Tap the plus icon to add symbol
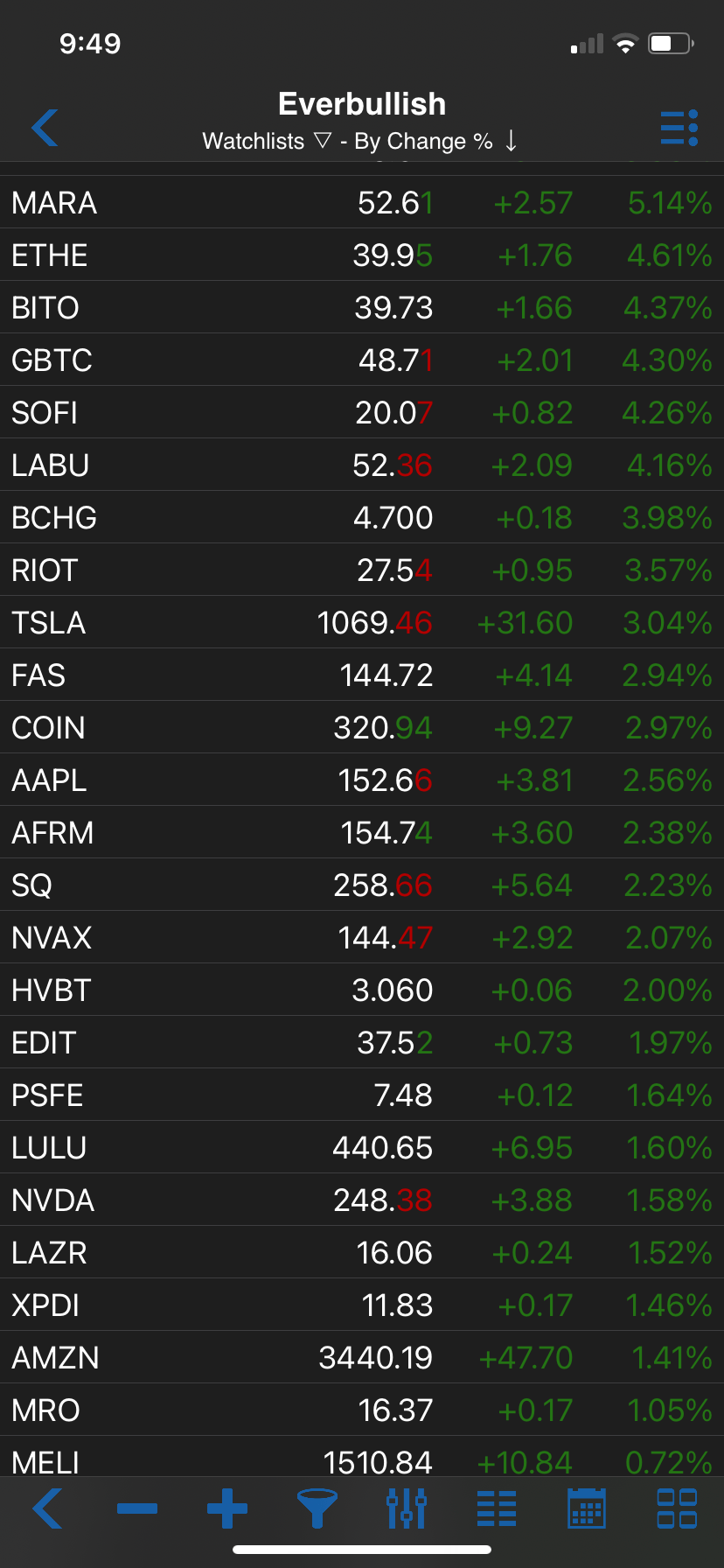This screenshot has width=724, height=1568. point(227,1508)
